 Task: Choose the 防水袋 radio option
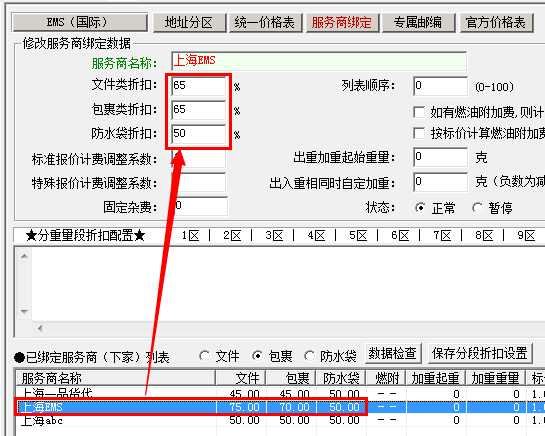click(309, 355)
